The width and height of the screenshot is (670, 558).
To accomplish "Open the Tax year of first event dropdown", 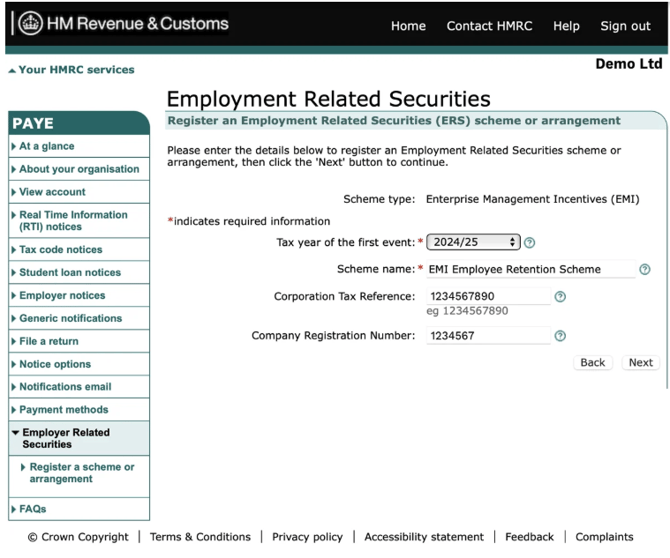I will pyautogui.click(x=473, y=242).
